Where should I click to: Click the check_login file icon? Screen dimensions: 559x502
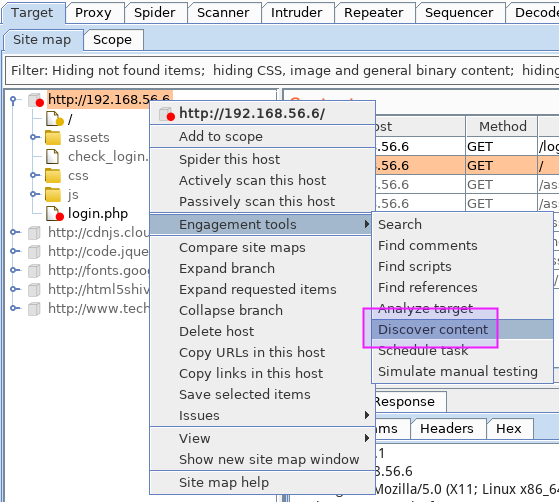[x=52, y=157]
